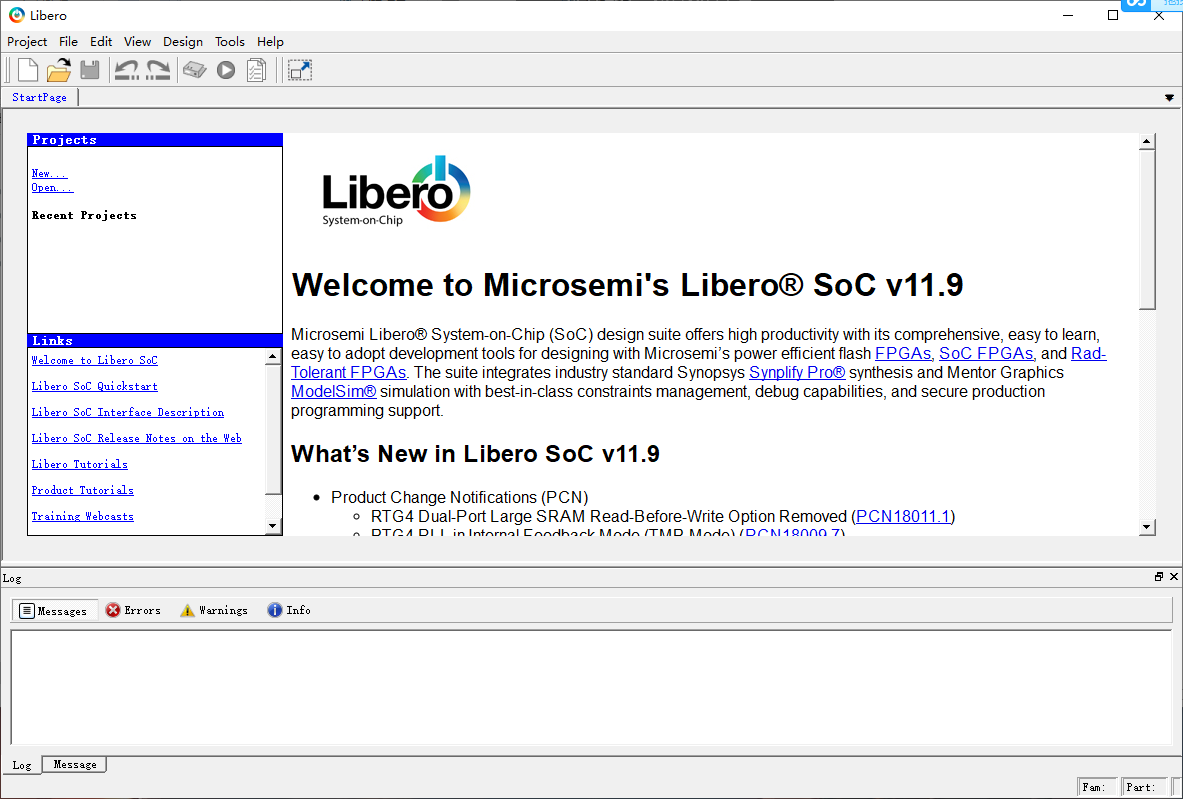
Task: Follow the Rad-Tolerant FPGAs hyperlink
Action: (349, 373)
